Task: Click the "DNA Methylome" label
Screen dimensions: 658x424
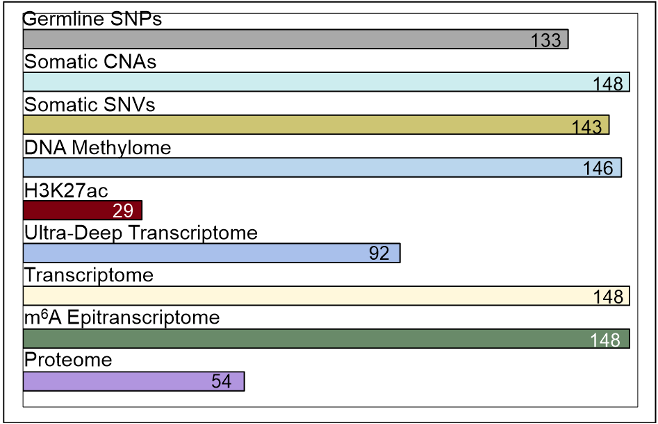Action: 97,148
